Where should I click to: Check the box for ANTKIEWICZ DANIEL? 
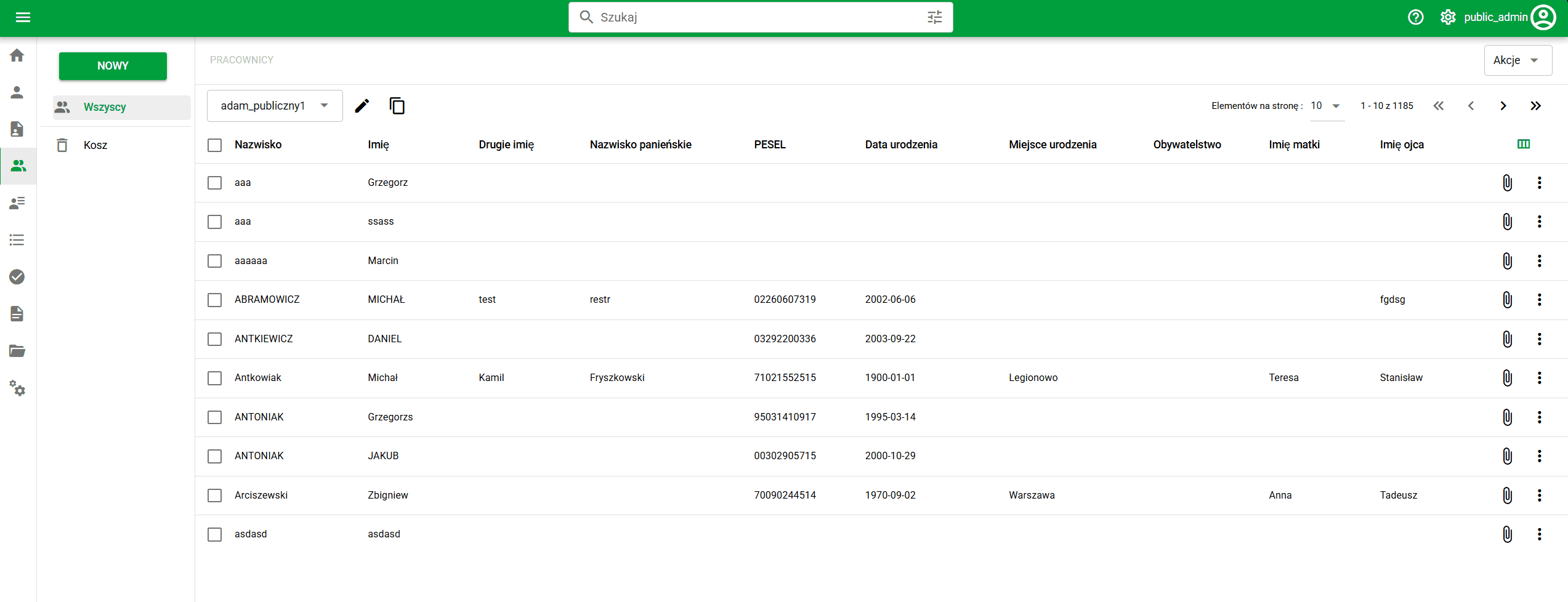[x=214, y=339]
